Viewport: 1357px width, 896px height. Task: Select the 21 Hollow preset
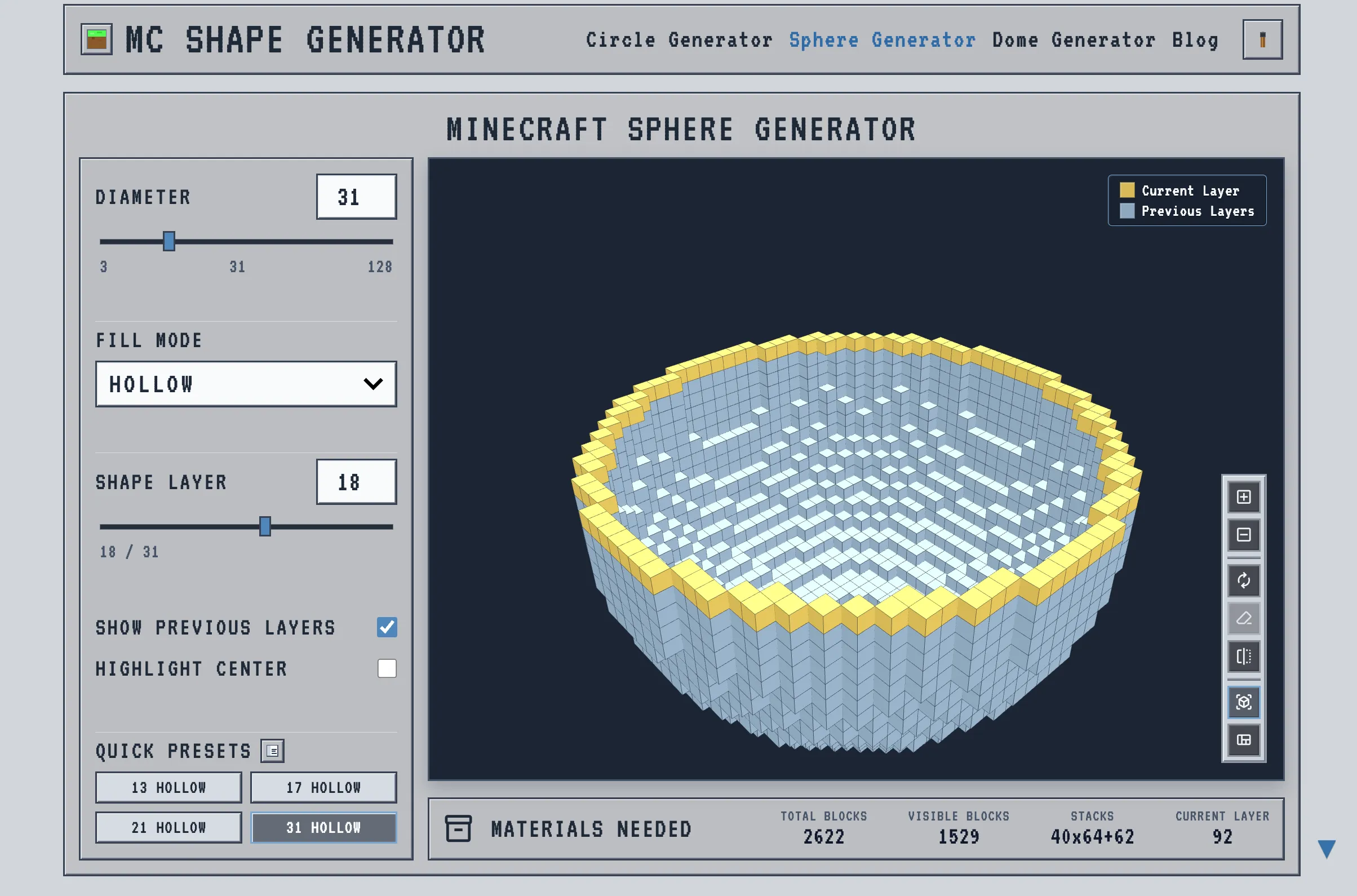pos(168,827)
